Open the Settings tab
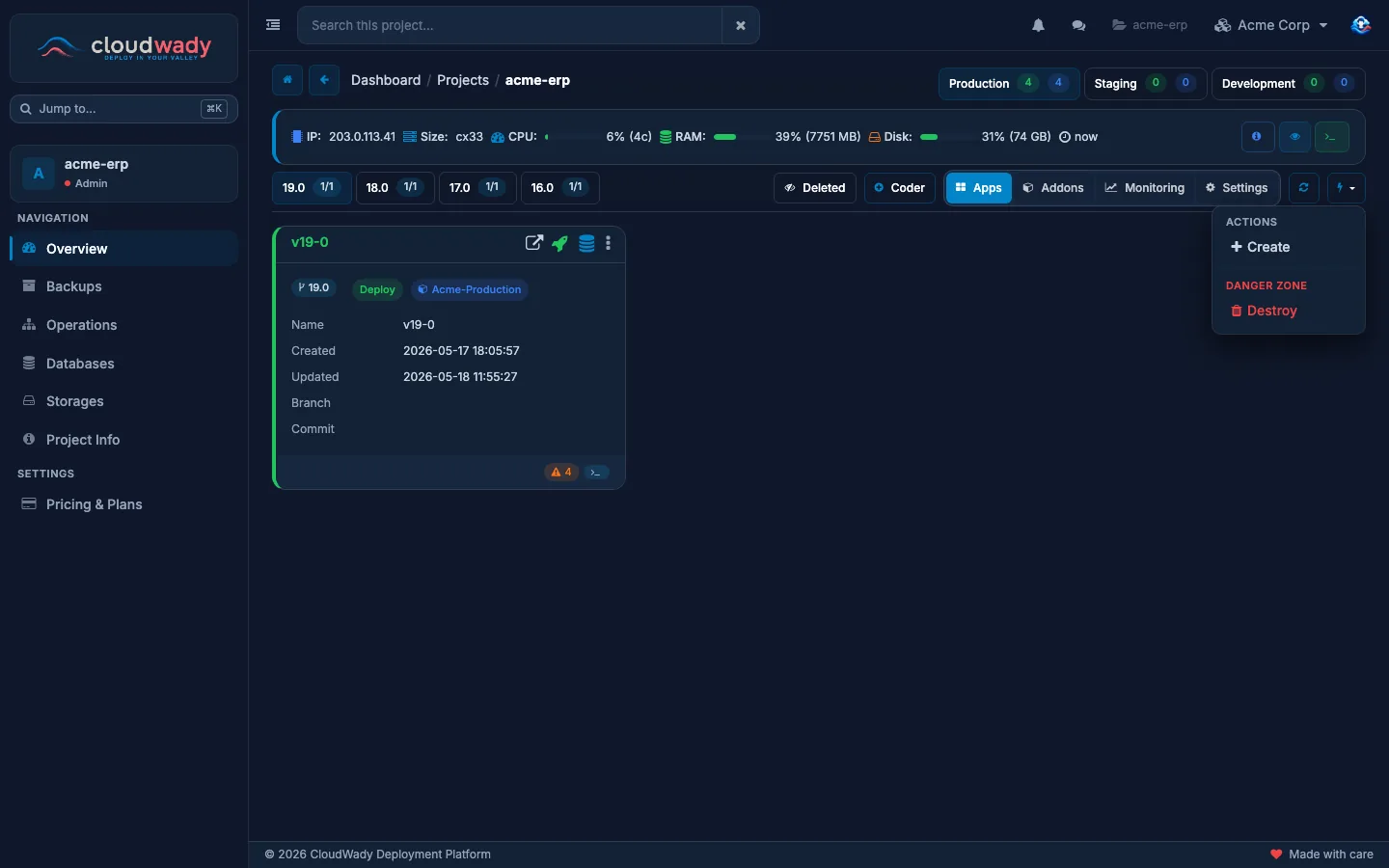Image resolution: width=1389 pixels, height=868 pixels. tap(1237, 188)
